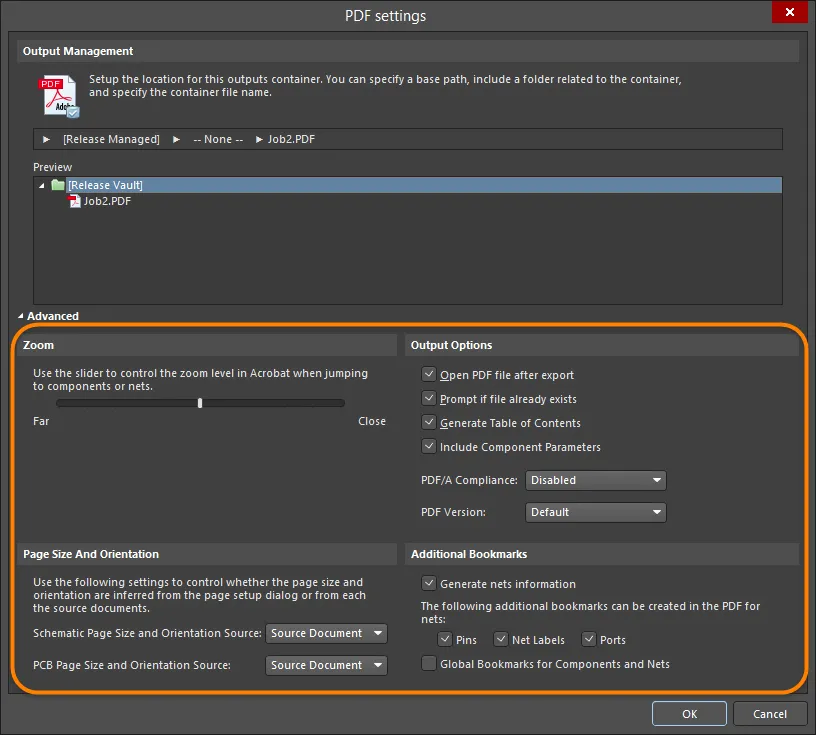
Task: Click the Zoom section header
Action: point(207,345)
